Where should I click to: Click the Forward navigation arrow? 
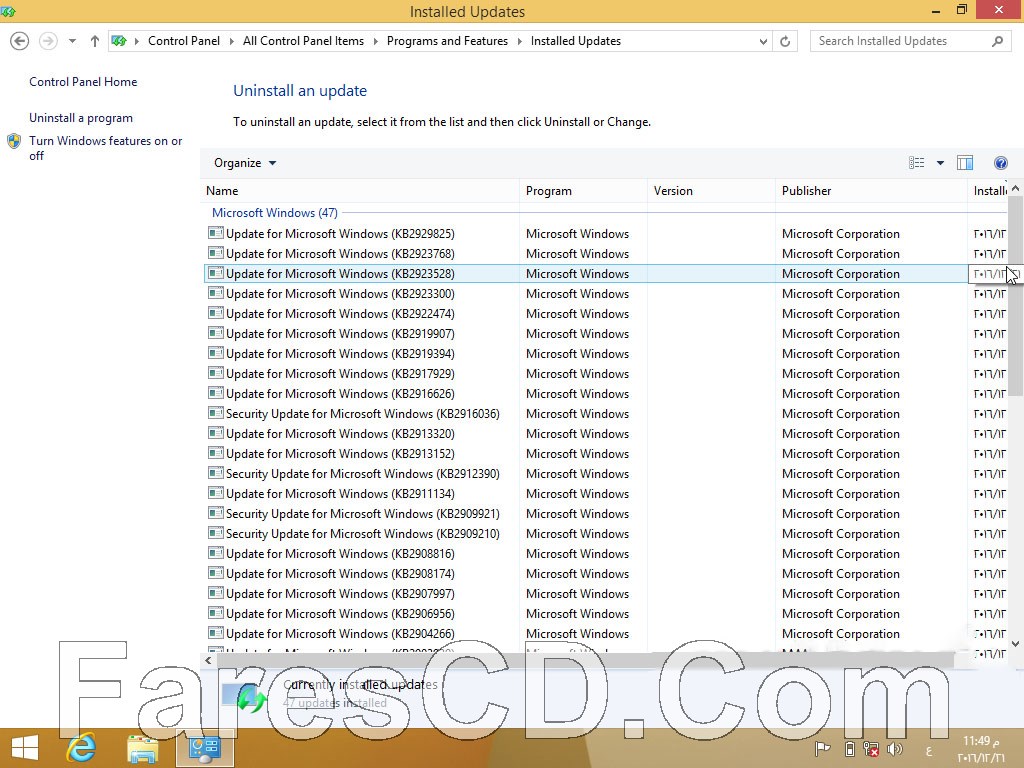pyautogui.click(x=48, y=41)
